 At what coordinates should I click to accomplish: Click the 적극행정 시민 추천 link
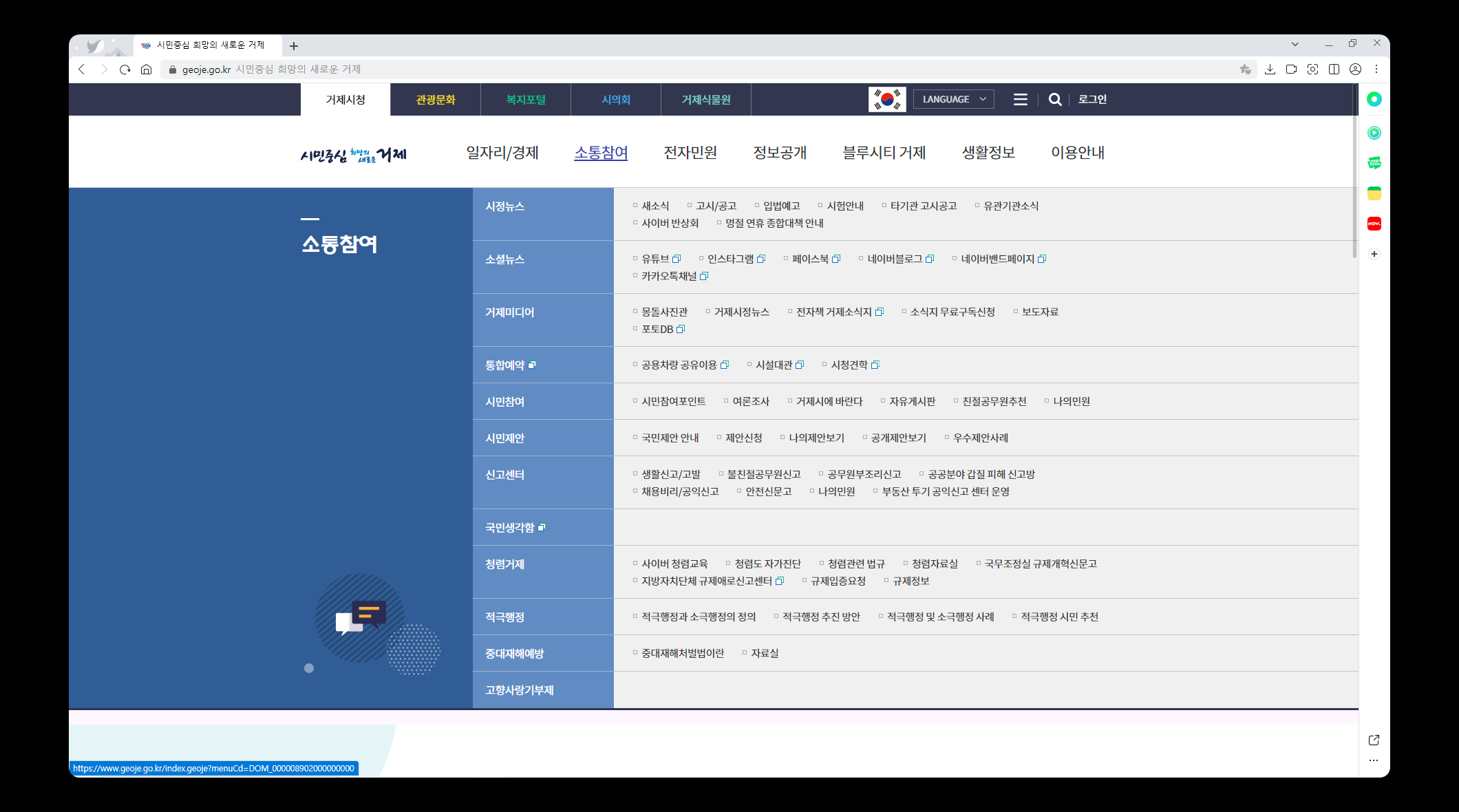(1060, 617)
